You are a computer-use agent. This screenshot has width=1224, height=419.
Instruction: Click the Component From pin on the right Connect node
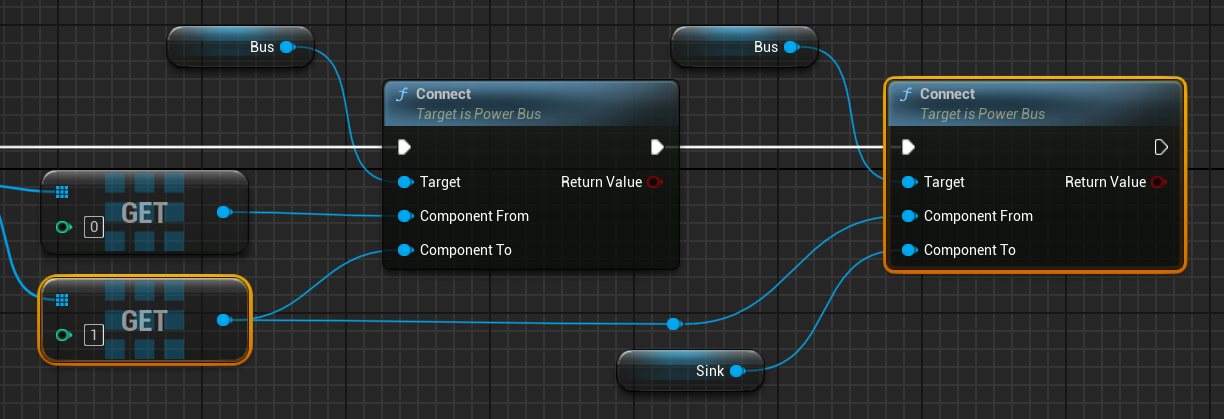[x=909, y=216]
